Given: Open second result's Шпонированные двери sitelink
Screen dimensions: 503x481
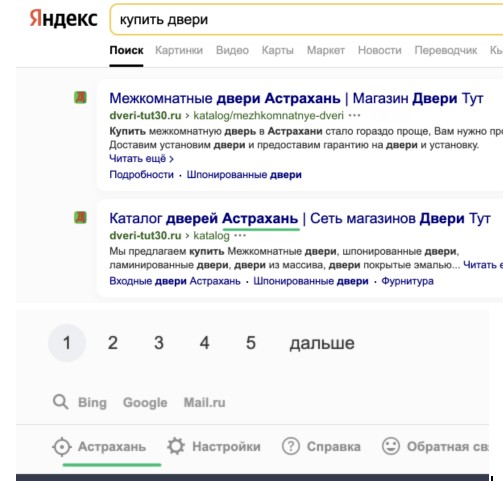Looking at the screenshot, I should (311, 281).
